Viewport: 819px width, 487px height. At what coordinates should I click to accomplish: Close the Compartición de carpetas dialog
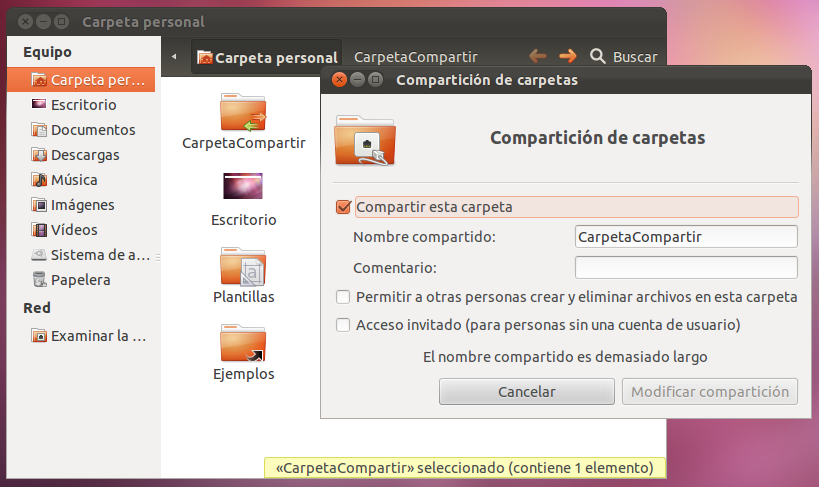click(x=340, y=79)
